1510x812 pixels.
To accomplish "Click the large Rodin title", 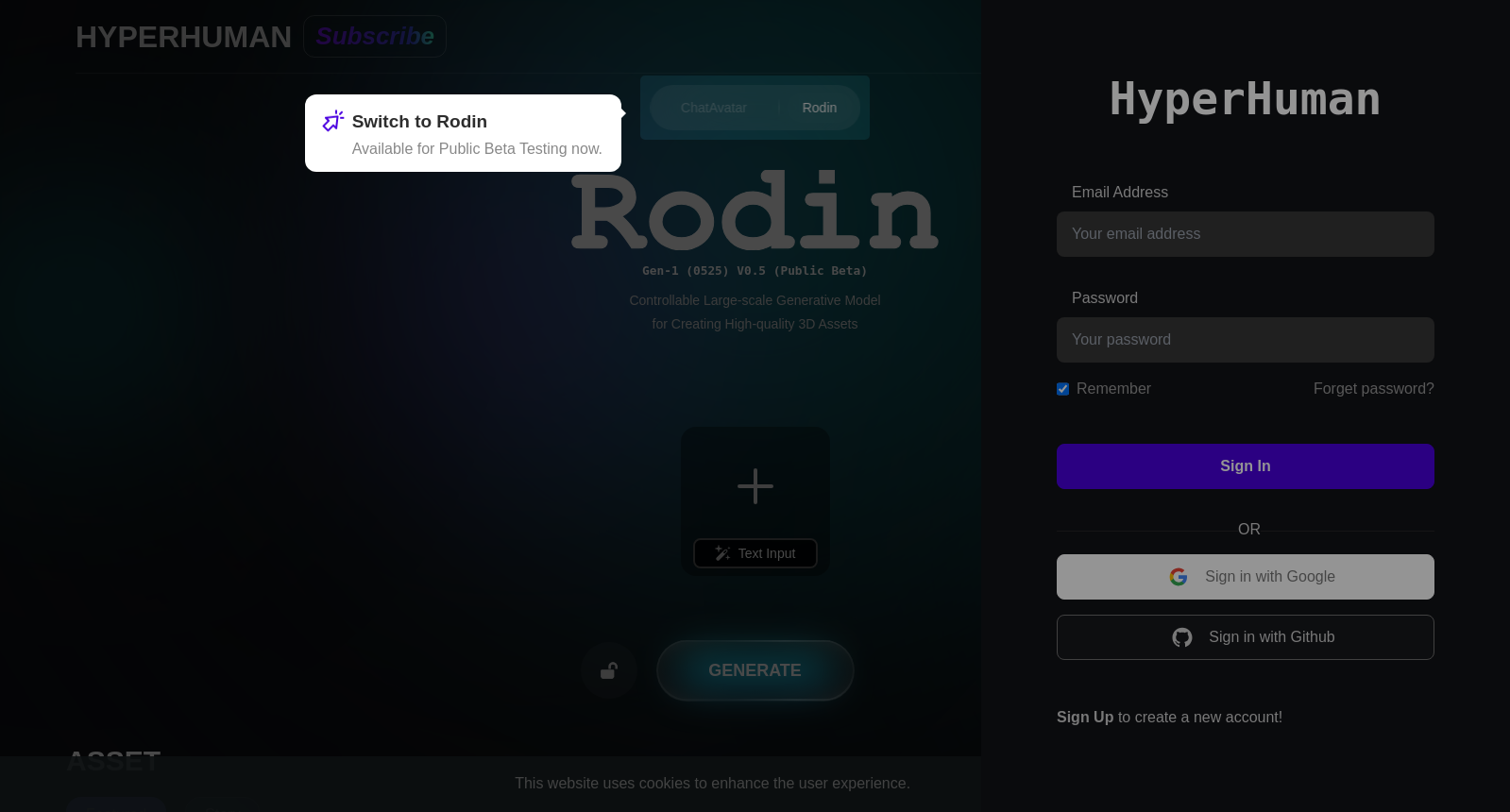I will pyautogui.click(x=755, y=210).
